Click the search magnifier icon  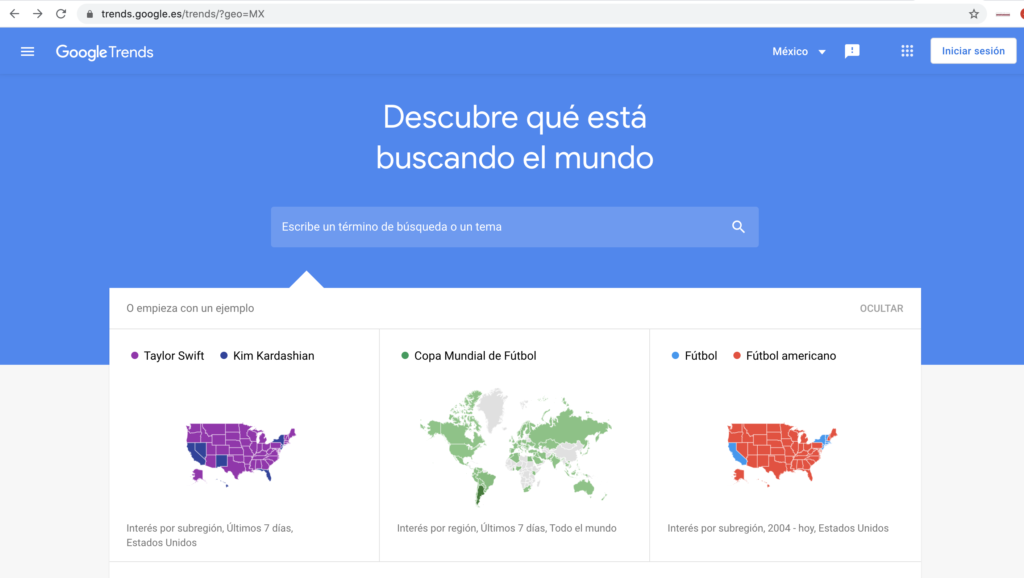pyautogui.click(x=738, y=227)
